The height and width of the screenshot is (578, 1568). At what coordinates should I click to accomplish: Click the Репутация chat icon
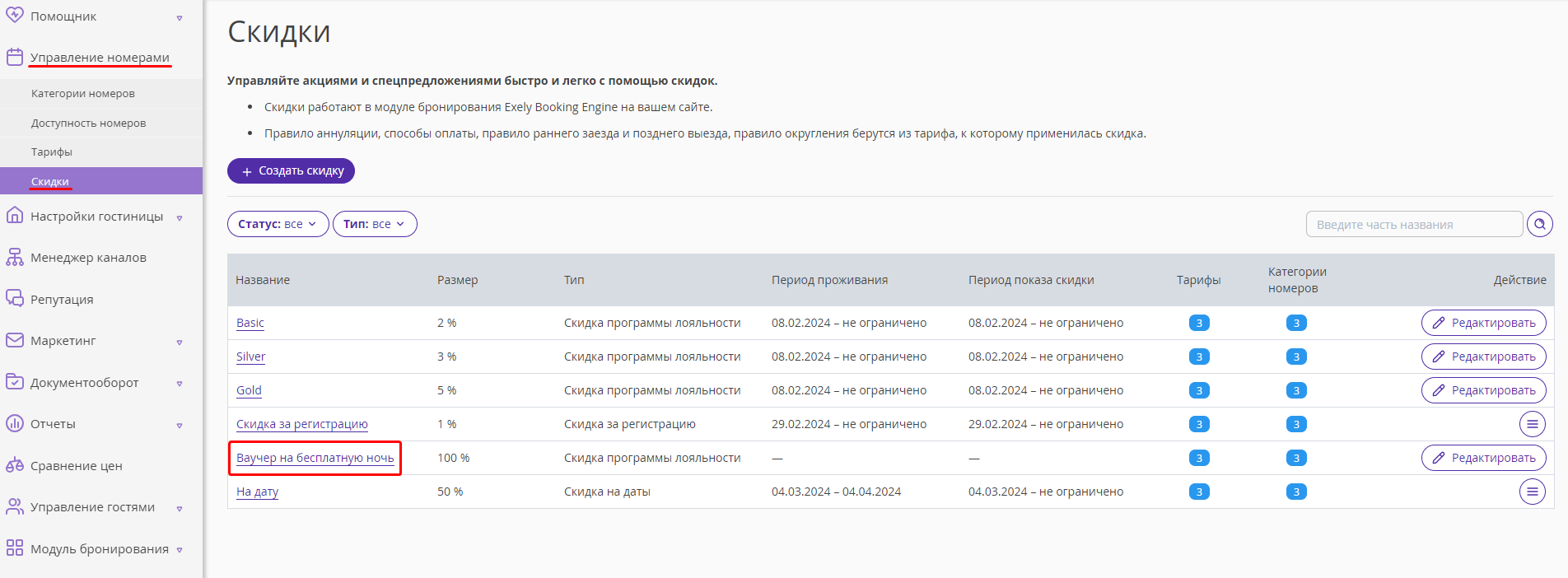pyautogui.click(x=15, y=299)
